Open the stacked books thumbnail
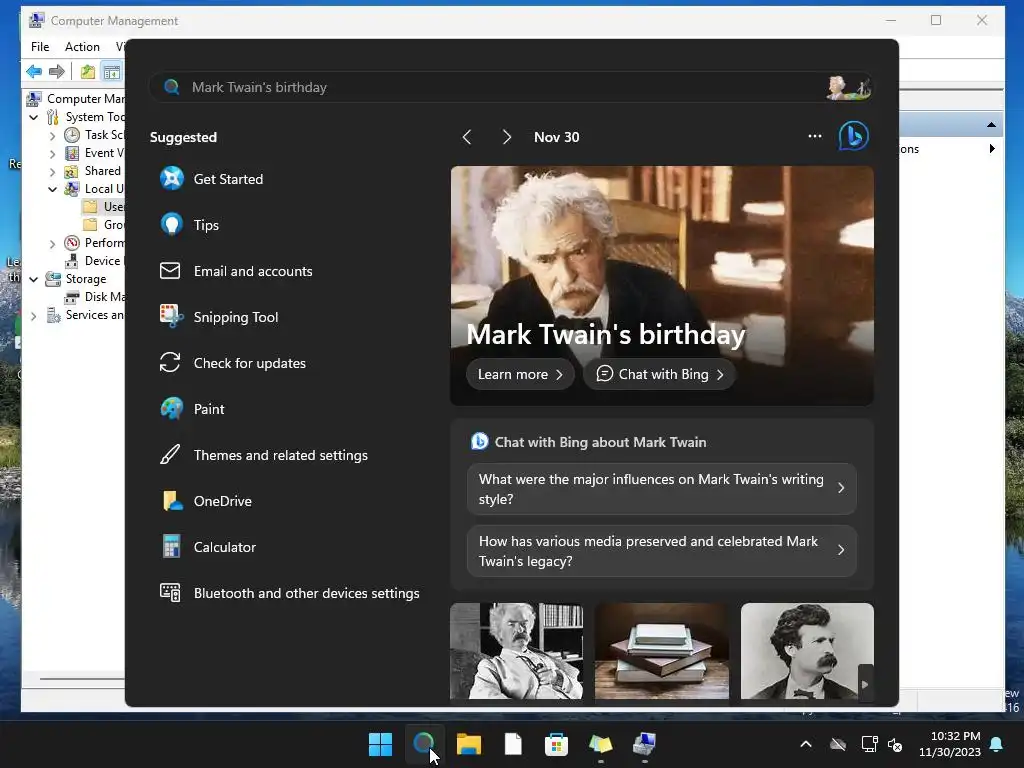The height and width of the screenshot is (768, 1024). click(x=662, y=651)
